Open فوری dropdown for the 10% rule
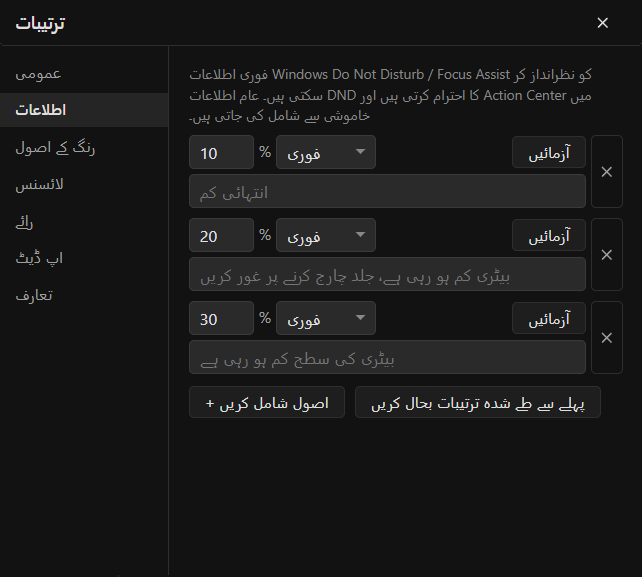Screen dimensions: 642x577 [x=326, y=152]
